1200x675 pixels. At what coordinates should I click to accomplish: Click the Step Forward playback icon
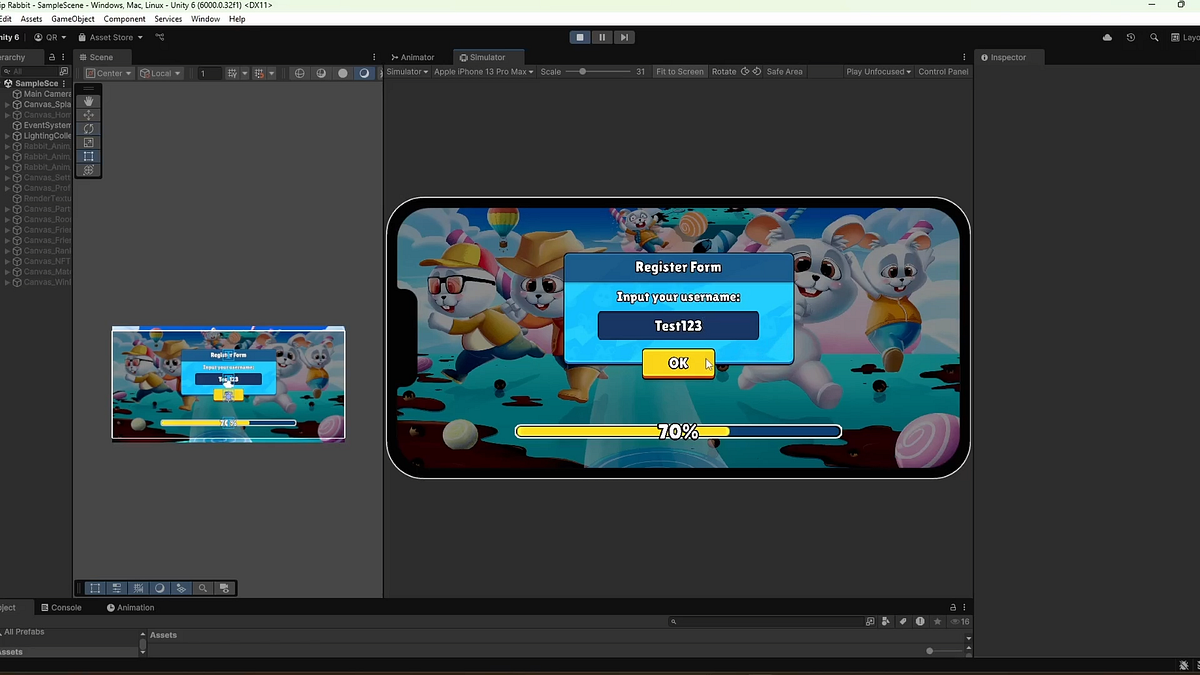point(624,37)
